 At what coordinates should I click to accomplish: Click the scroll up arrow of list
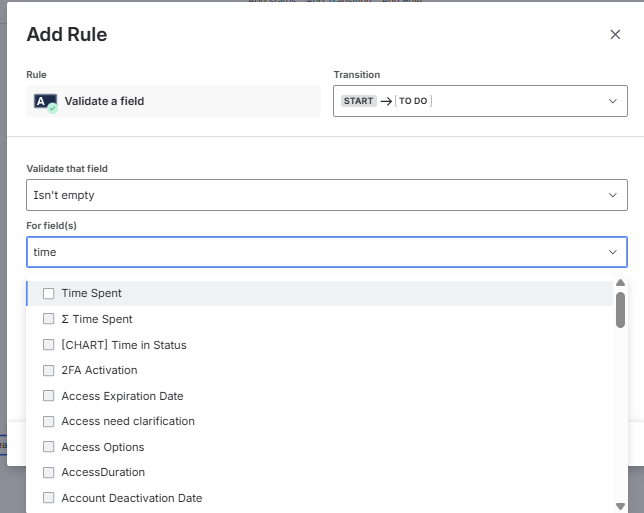[x=620, y=283]
